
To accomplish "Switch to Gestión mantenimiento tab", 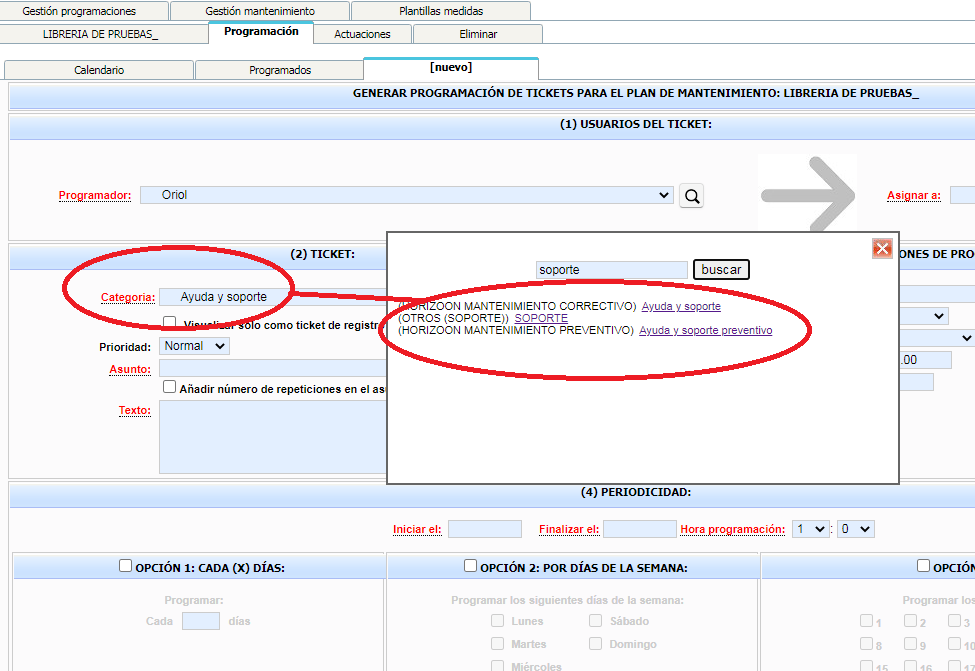I will click(260, 11).
